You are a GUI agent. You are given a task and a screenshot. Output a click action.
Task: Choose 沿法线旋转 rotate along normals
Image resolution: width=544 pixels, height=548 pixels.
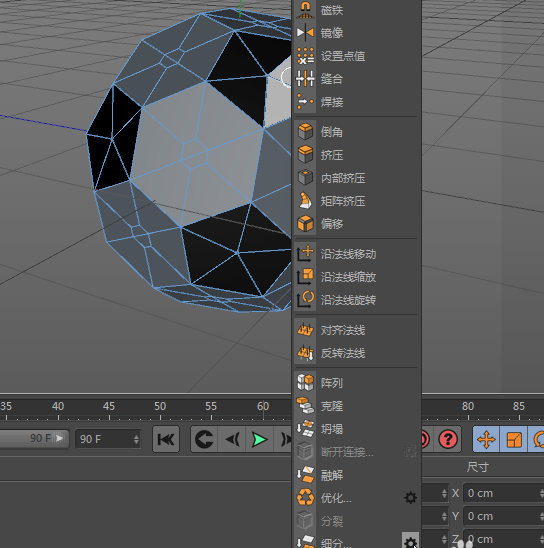pyautogui.click(x=356, y=300)
